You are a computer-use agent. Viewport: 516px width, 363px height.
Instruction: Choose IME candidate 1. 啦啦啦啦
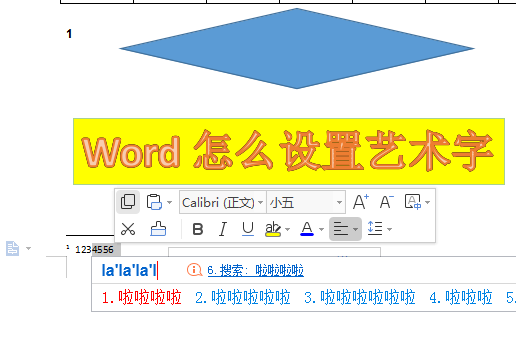(142, 297)
